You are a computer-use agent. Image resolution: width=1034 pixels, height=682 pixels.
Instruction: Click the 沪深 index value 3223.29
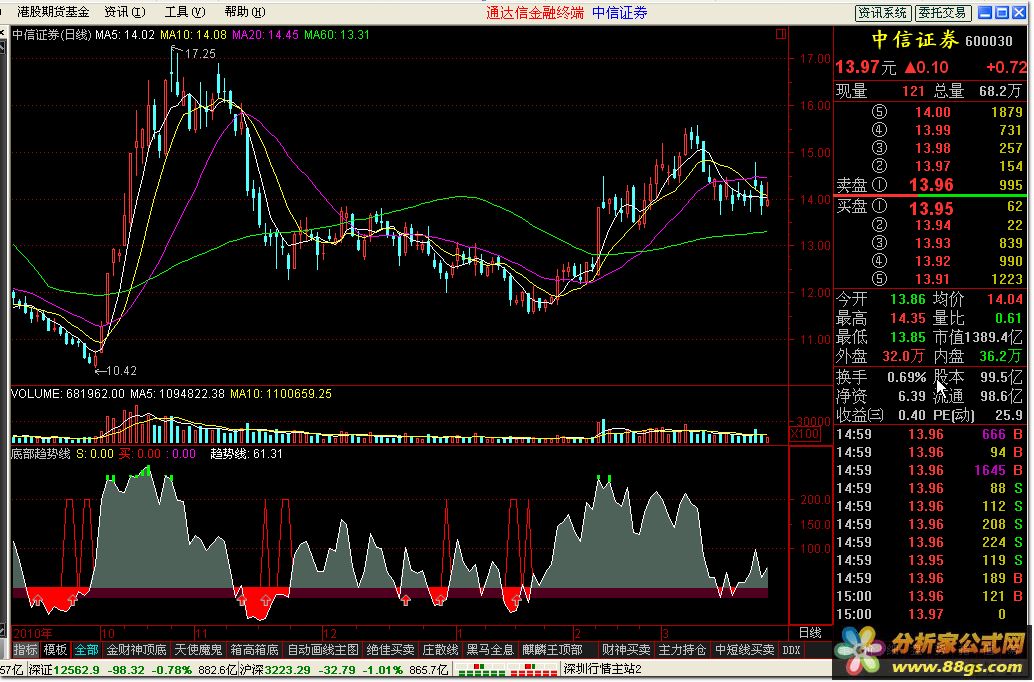coord(288,671)
